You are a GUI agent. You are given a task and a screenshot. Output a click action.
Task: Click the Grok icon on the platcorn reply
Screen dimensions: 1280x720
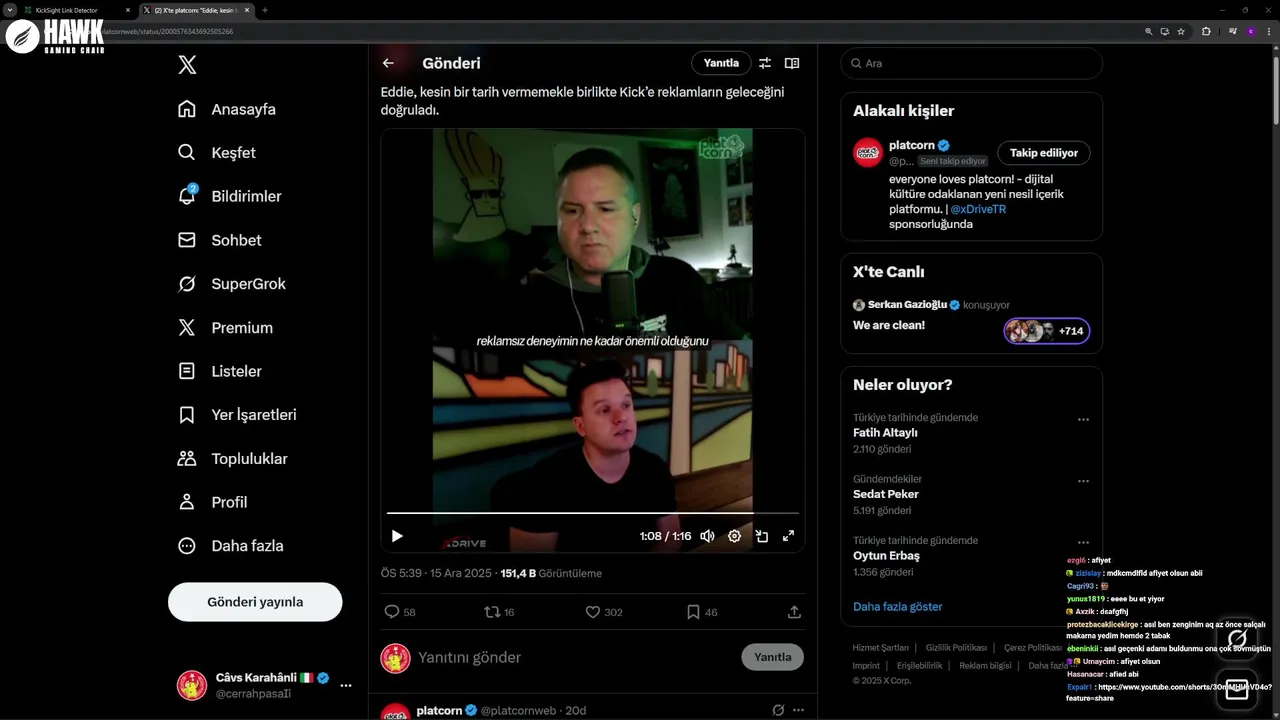tap(778, 710)
